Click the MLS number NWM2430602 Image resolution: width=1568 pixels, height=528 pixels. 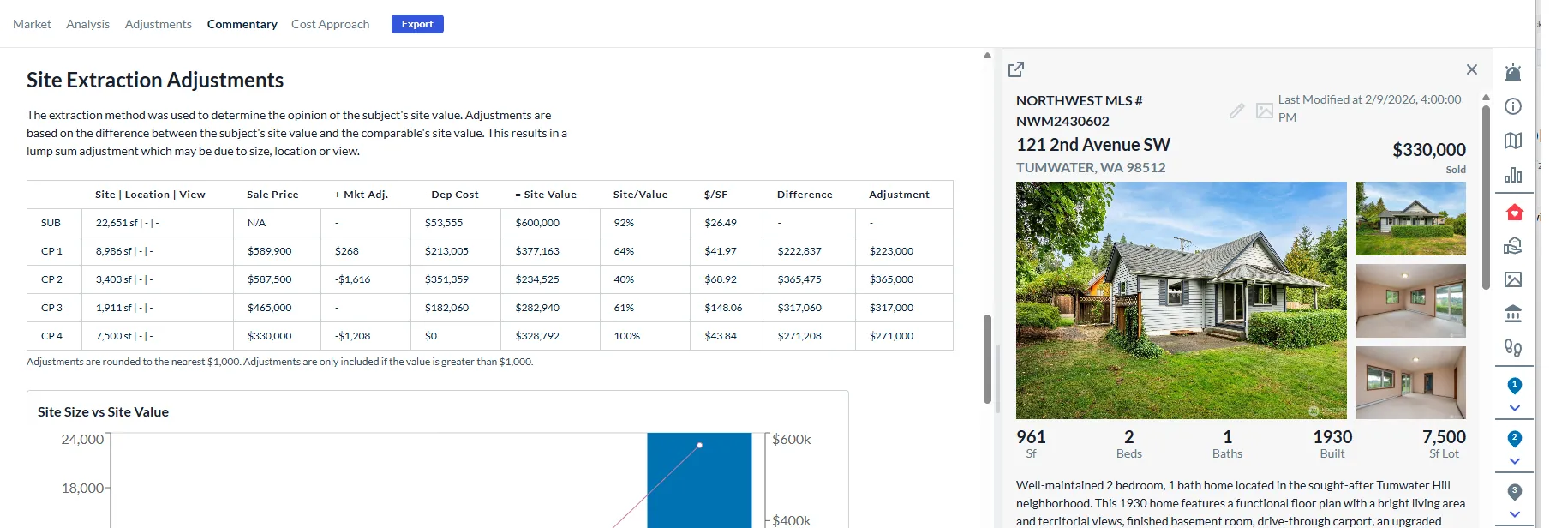pos(1062,121)
